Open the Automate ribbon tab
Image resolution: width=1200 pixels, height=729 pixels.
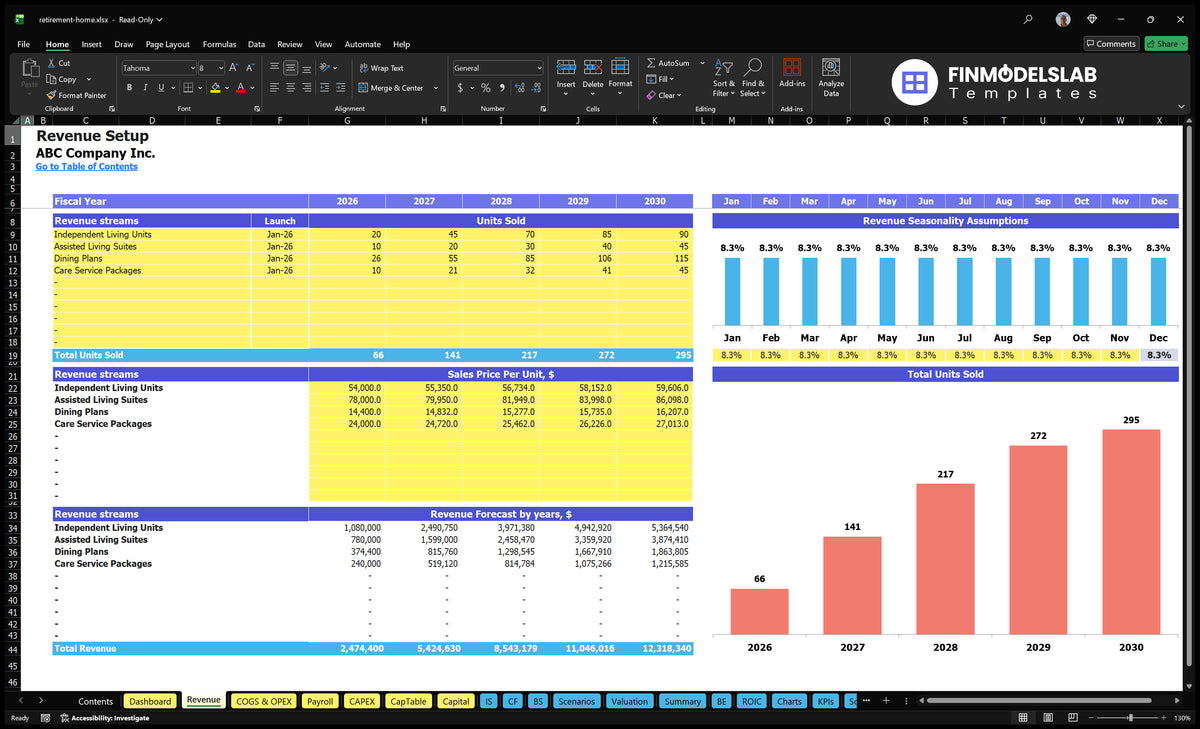362,44
